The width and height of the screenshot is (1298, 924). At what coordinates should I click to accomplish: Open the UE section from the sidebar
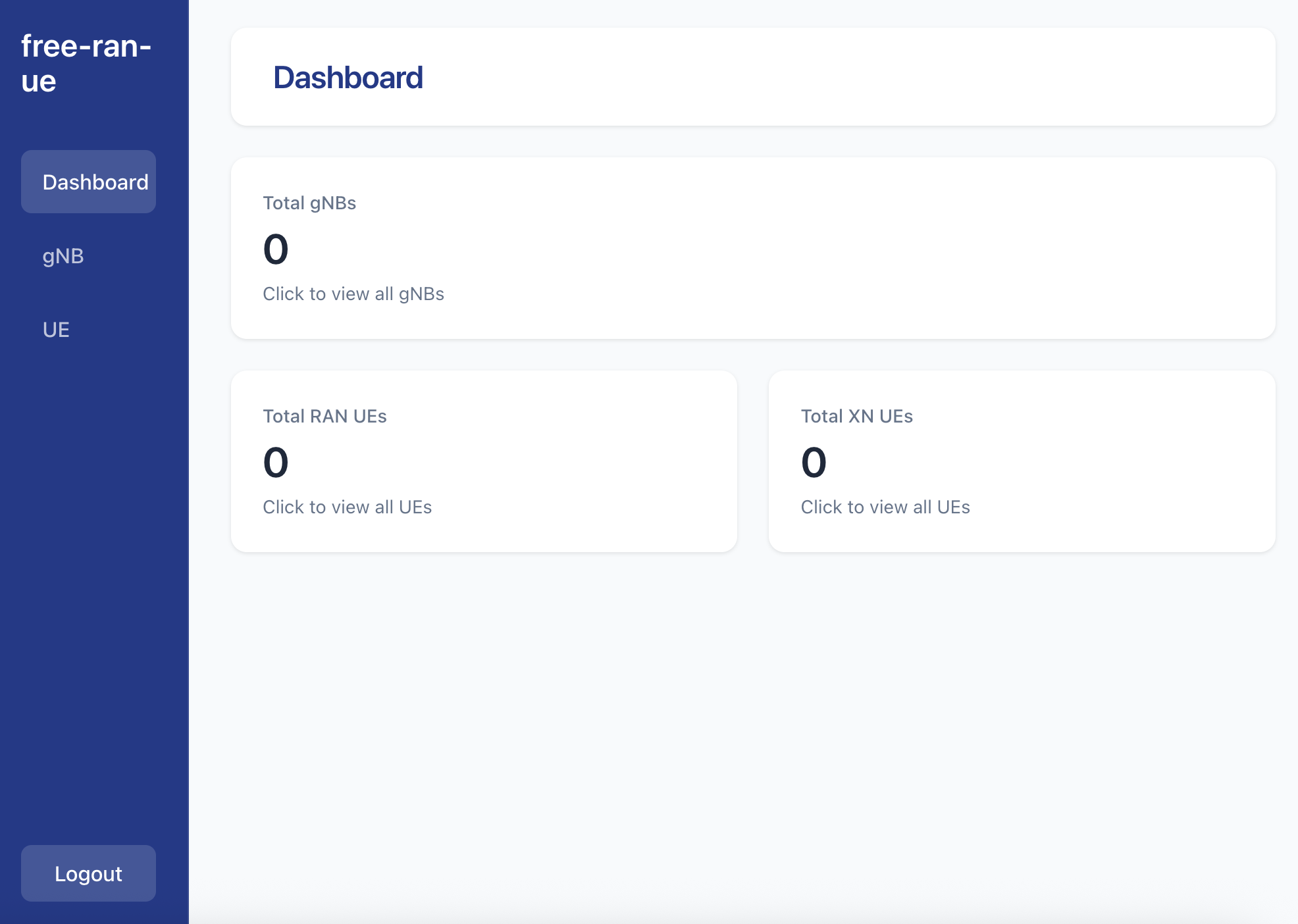(55, 330)
